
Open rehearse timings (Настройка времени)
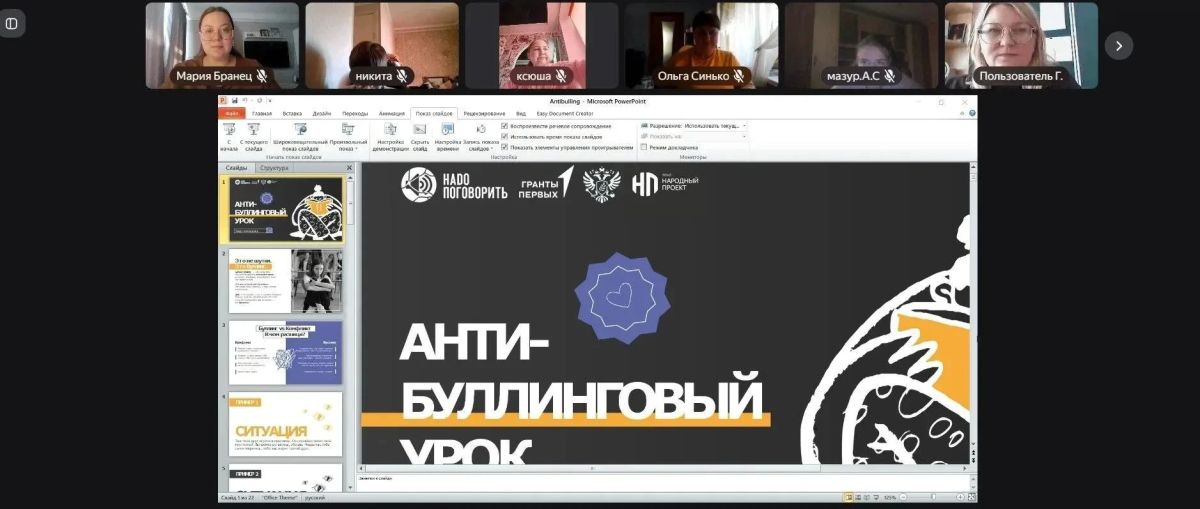(x=448, y=137)
